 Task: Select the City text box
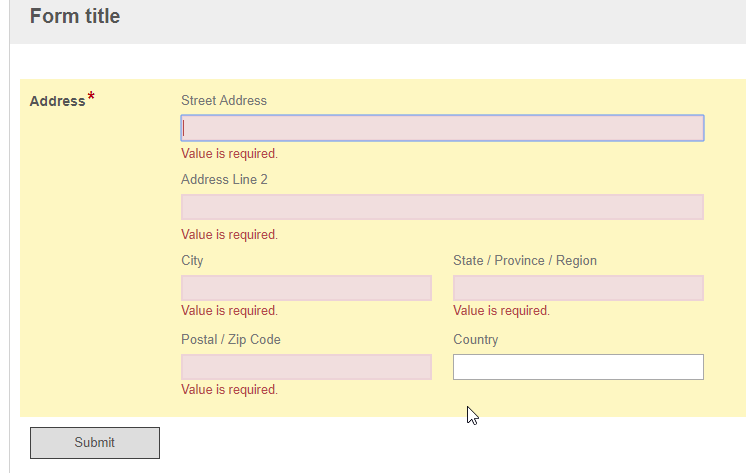click(306, 288)
